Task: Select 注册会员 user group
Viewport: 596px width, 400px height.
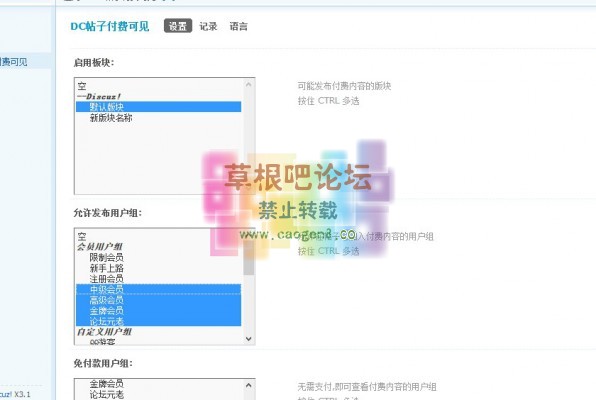Action: (x=159, y=279)
